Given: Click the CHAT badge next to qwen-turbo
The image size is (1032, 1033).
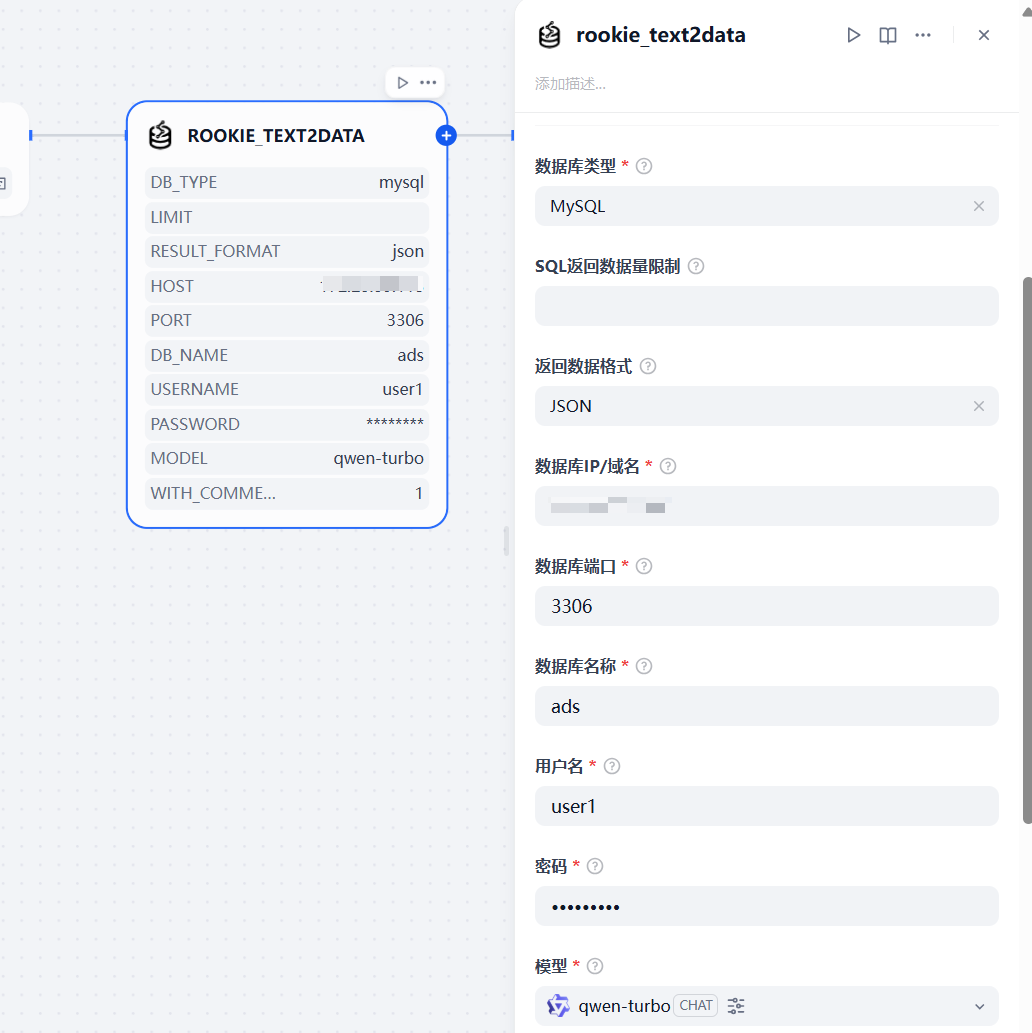Looking at the screenshot, I should point(695,1005).
